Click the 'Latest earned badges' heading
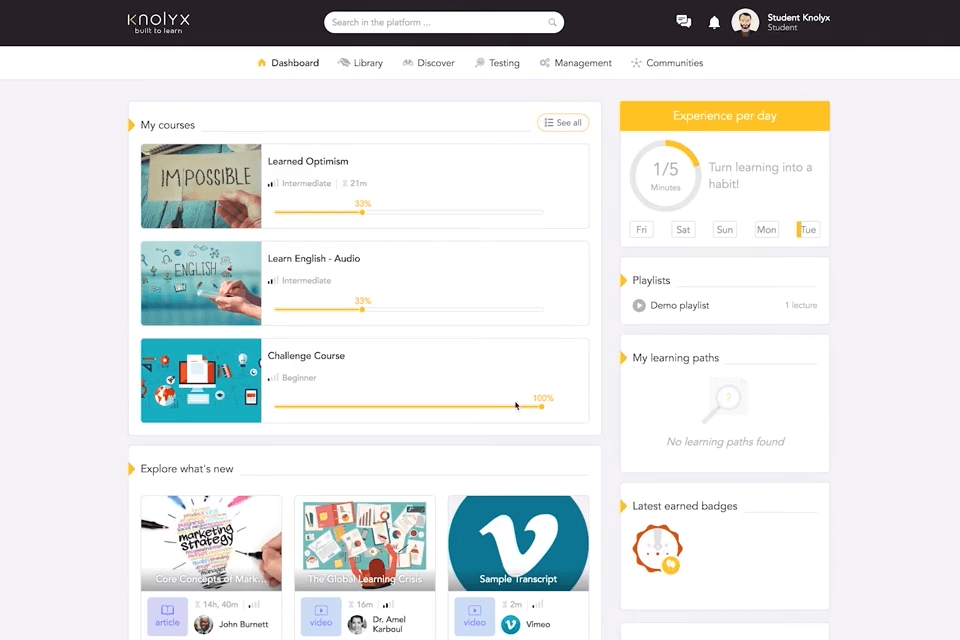The image size is (960, 640). click(684, 506)
